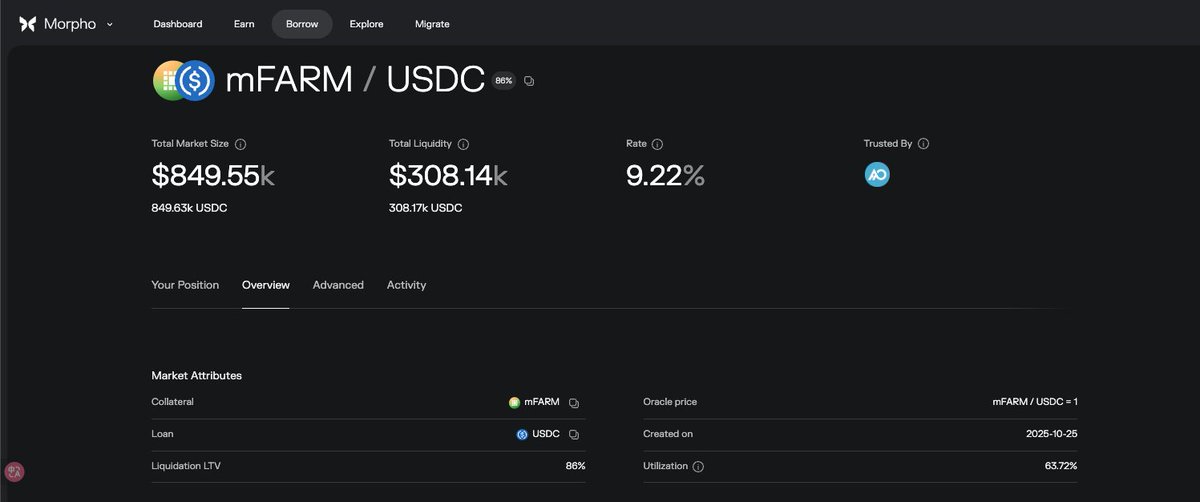Click the $849.55k market size value
The width and height of the screenshot is (1200, 502).
coord(213,176)
